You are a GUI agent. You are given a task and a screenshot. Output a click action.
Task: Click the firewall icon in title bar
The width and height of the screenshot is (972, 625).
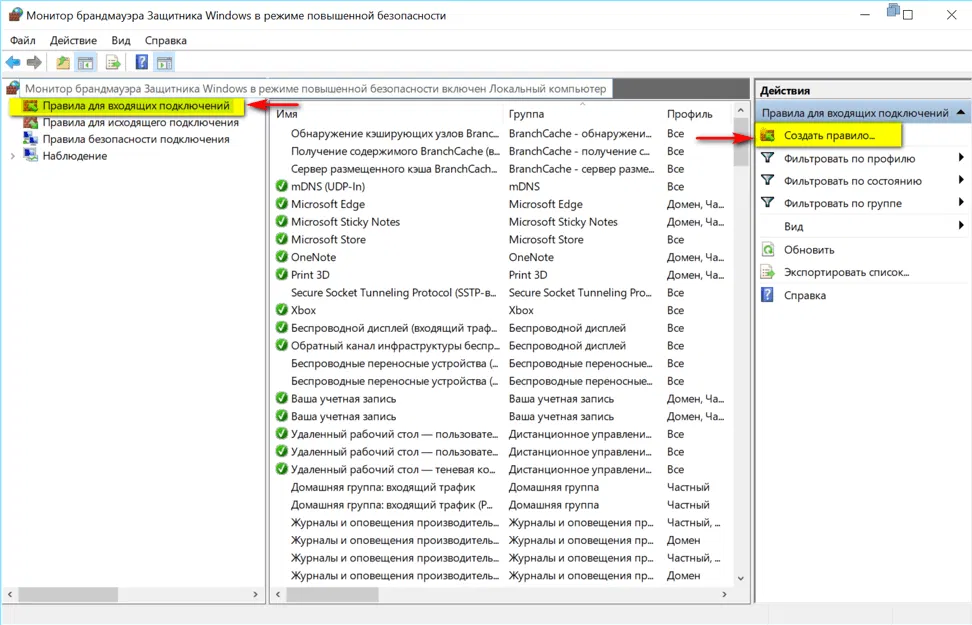click(x=15, y=15)
